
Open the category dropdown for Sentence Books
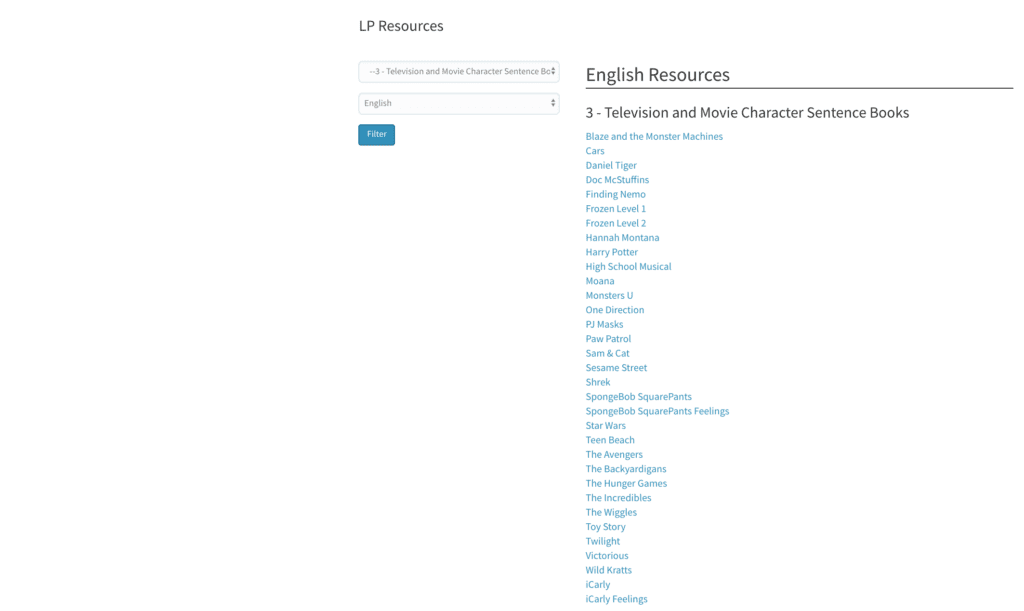point(458,72)
